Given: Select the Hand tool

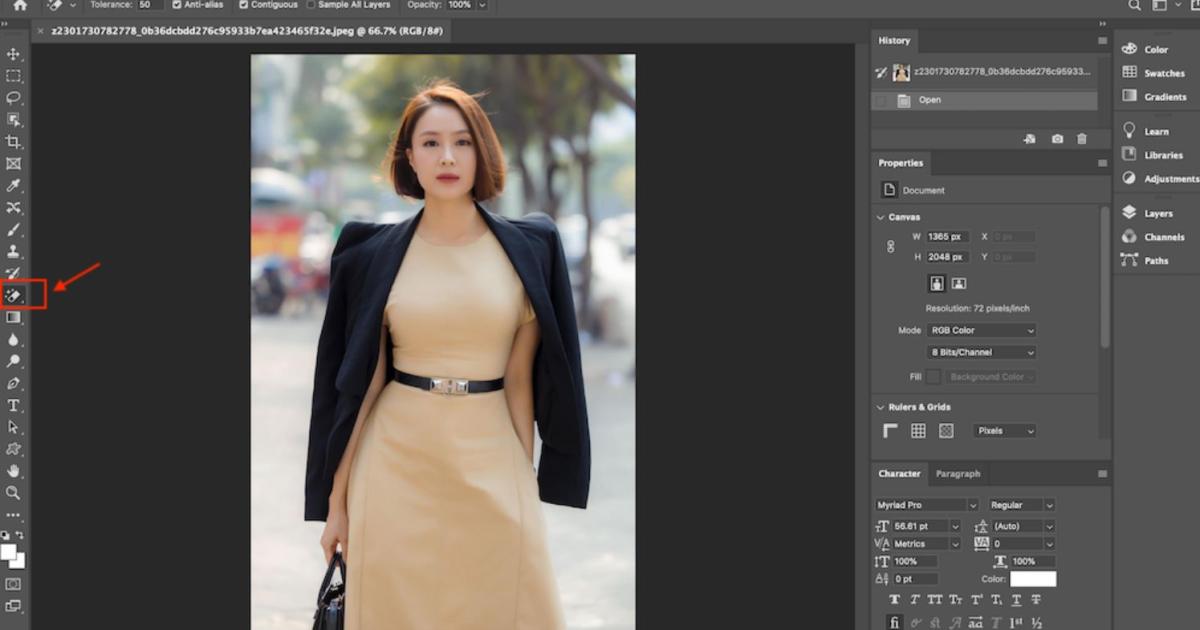Looking at the screenshot, I should pyautogui.click(x=13, y=471).
